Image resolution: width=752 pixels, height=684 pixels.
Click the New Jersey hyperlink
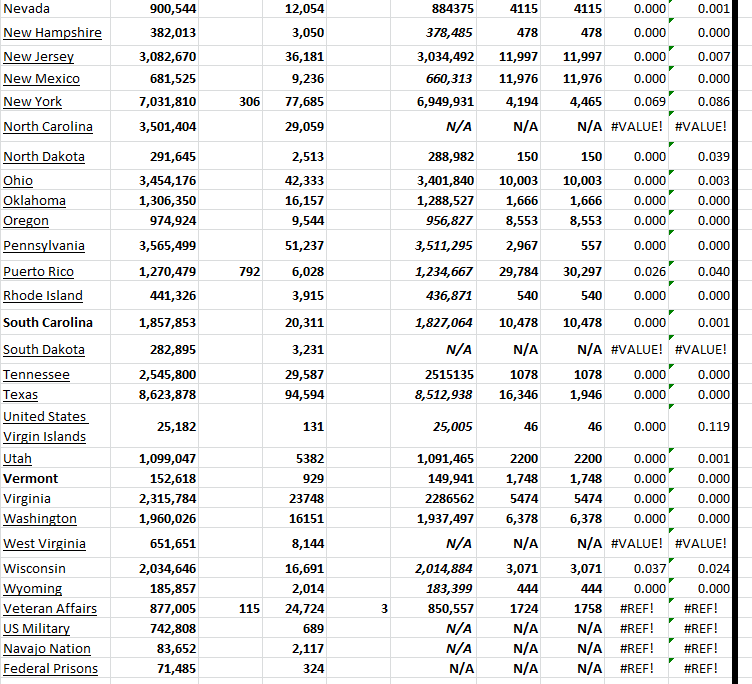coord(38,57)
